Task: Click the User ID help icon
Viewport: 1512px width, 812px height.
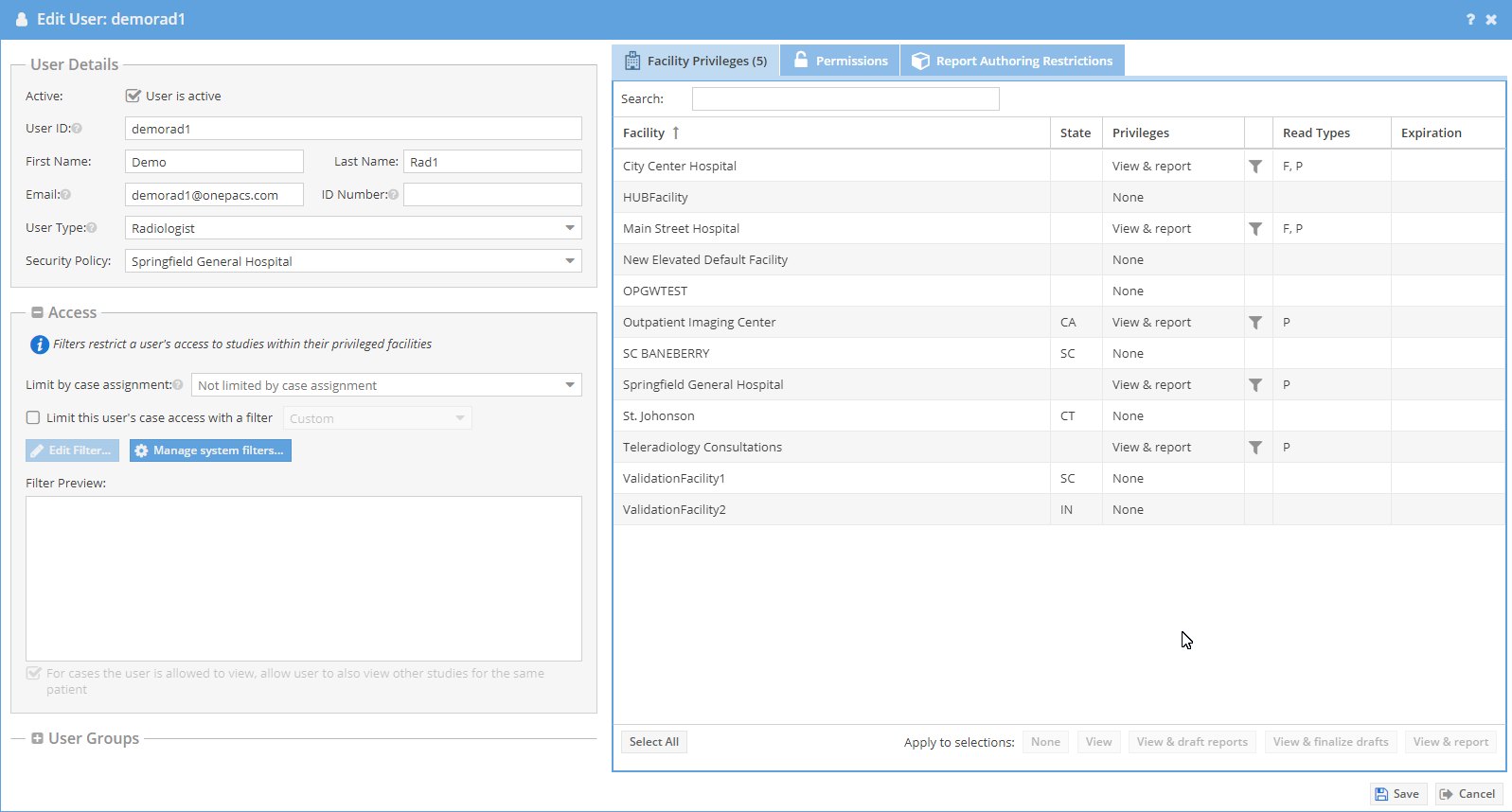Action: tap(77, 129)
